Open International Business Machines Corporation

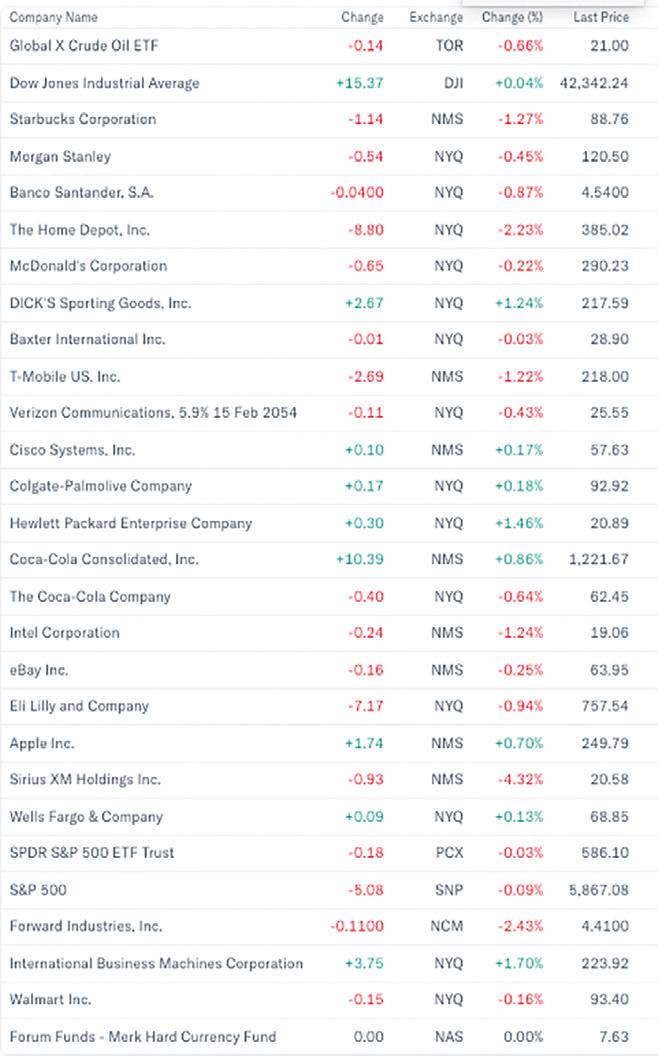tap(156, 963)
